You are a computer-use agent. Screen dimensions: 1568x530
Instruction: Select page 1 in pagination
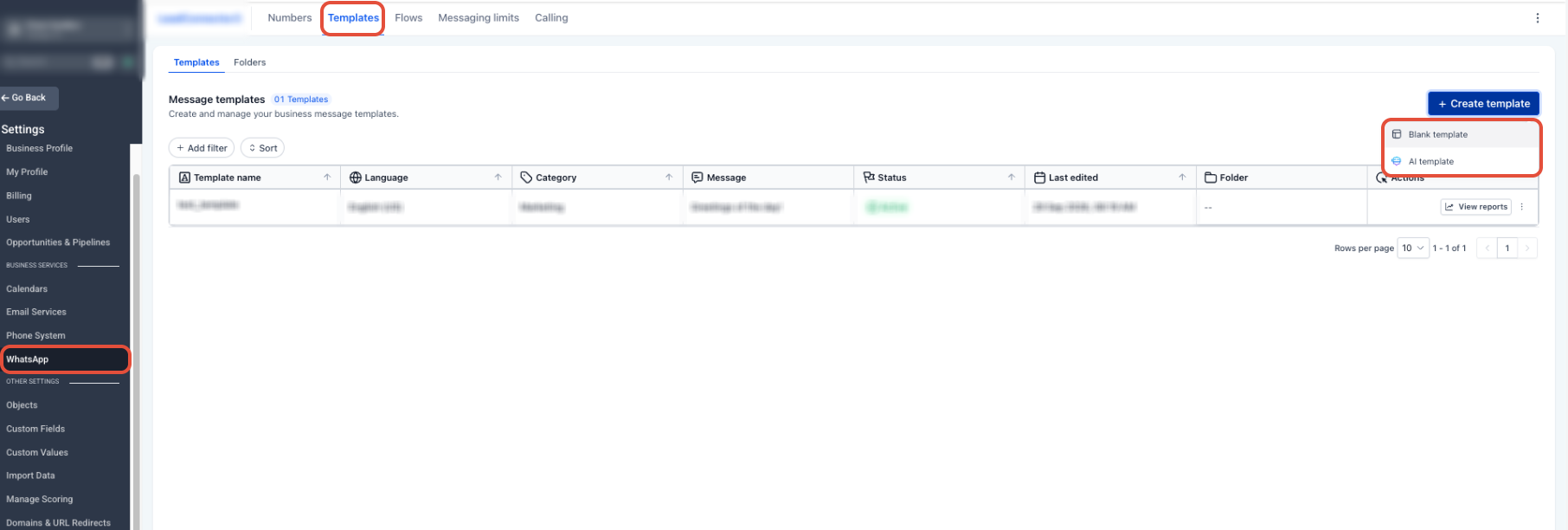(x=1507, y=249)
